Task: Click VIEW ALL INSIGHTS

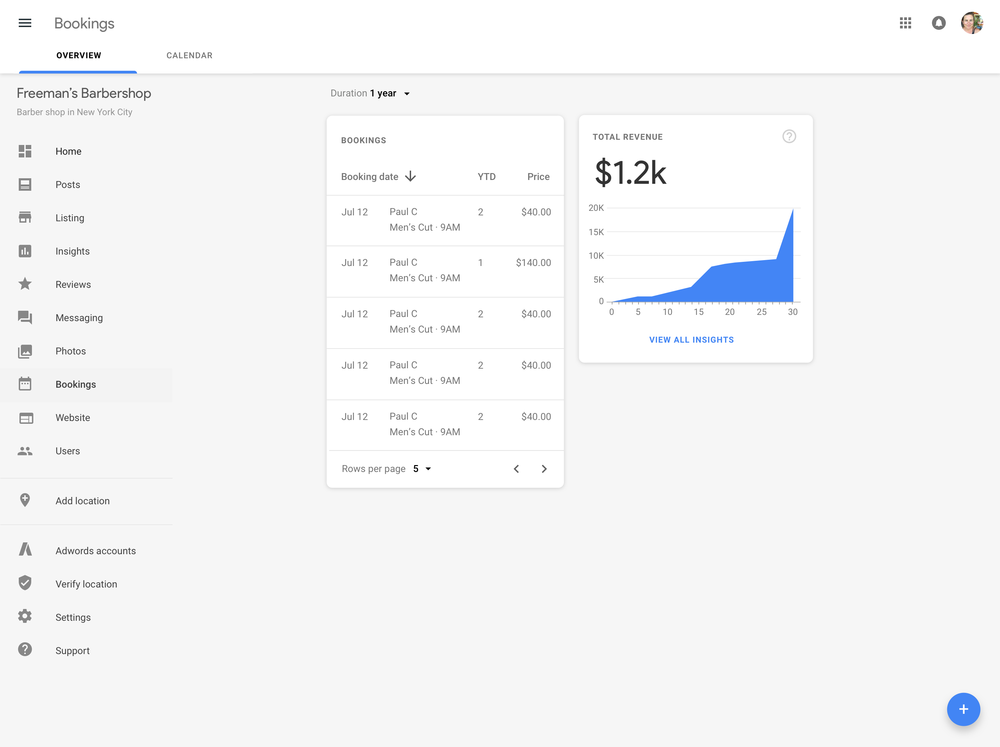Action: 691,340
